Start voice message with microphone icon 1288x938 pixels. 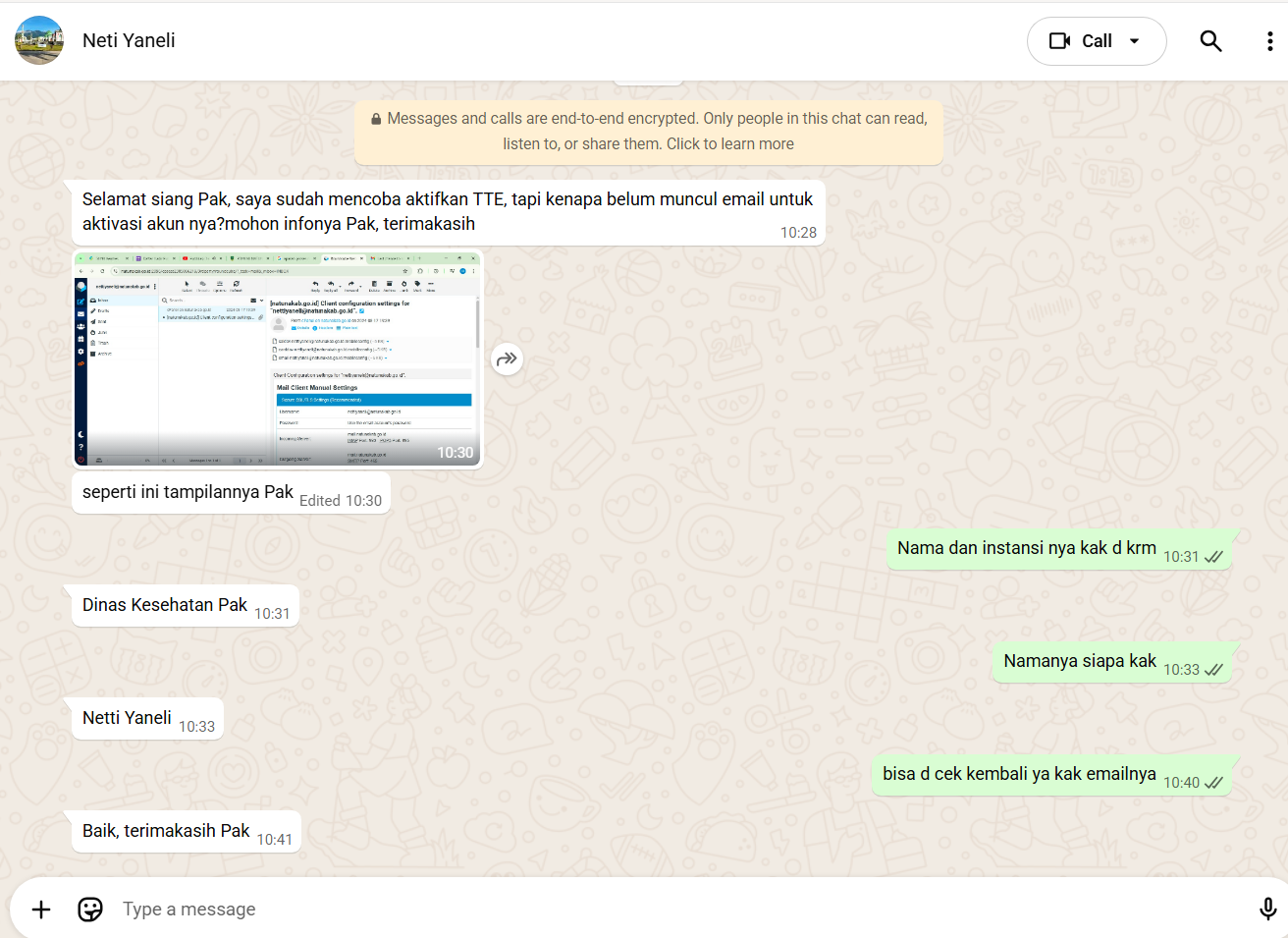pos(1267,910)
